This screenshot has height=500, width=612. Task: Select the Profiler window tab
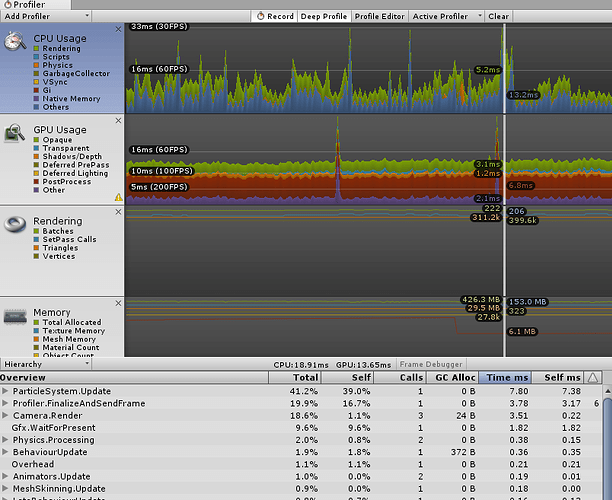pyautogui.click(x=35, y=5)
